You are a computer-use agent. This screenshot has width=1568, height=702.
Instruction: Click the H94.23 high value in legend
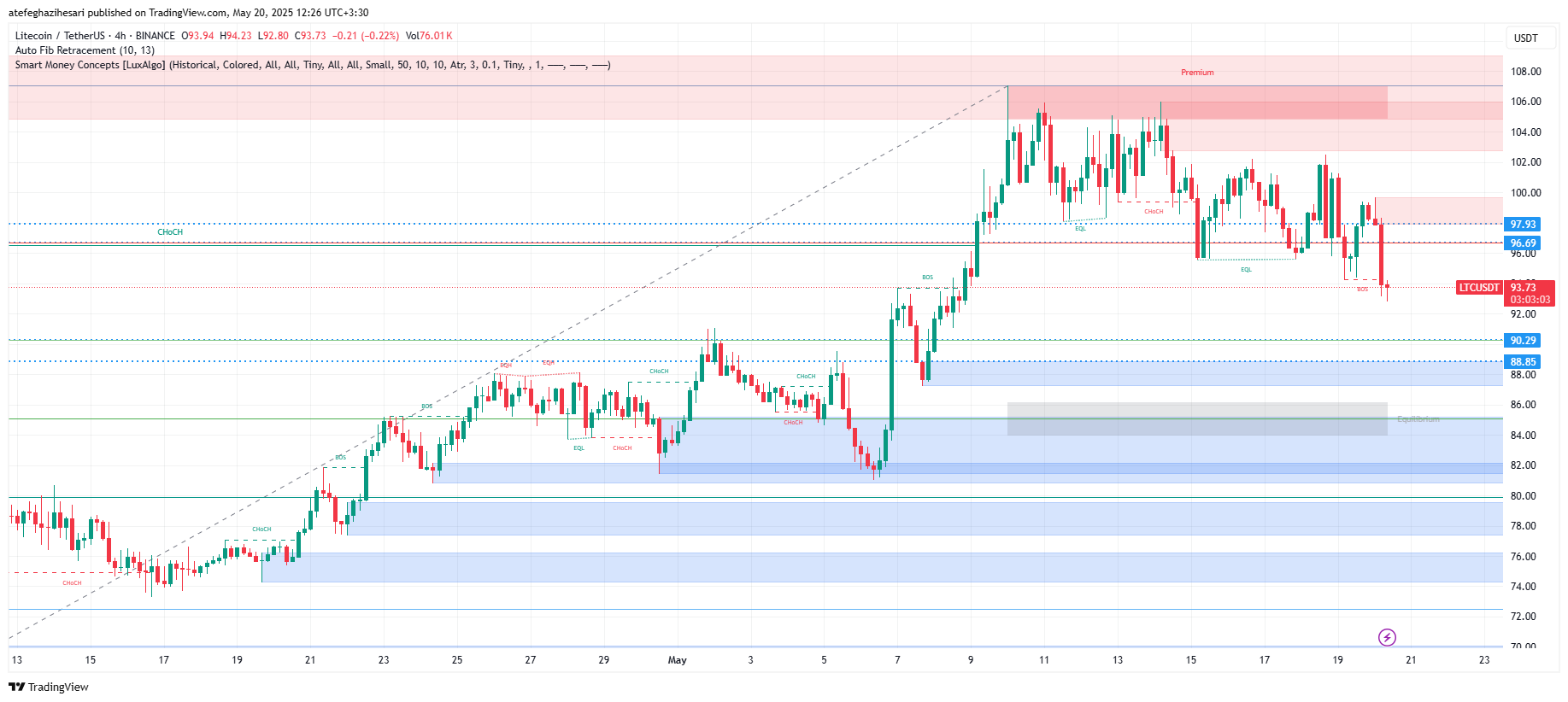236,36
